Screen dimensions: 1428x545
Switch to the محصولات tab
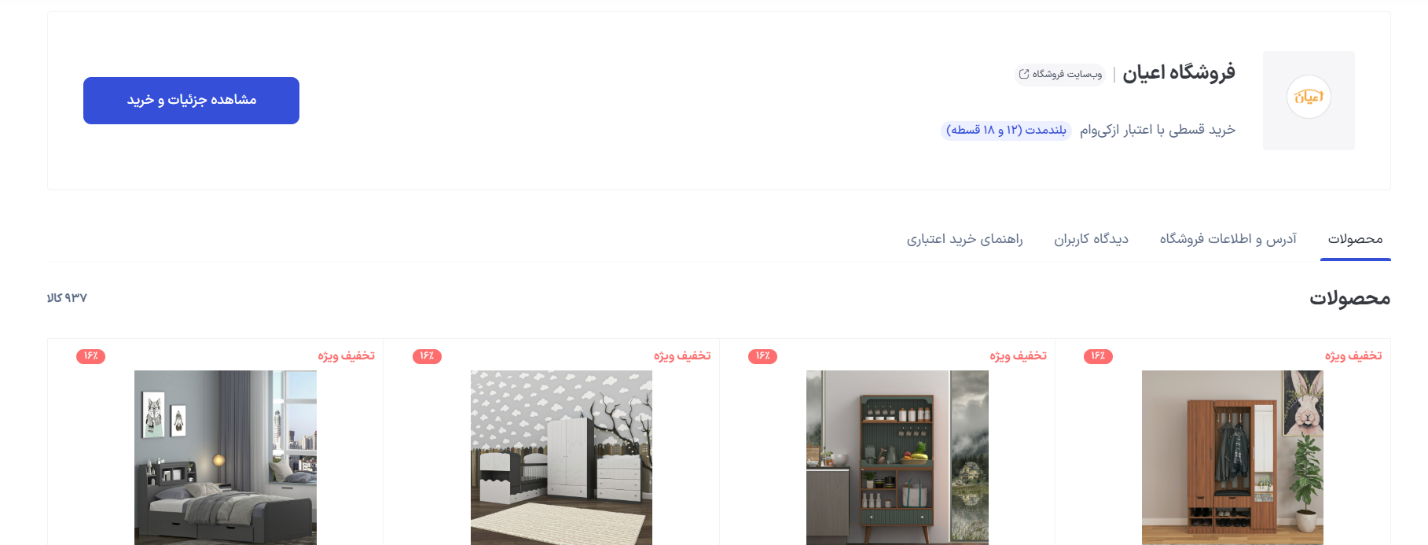[x=1355, y=239]
